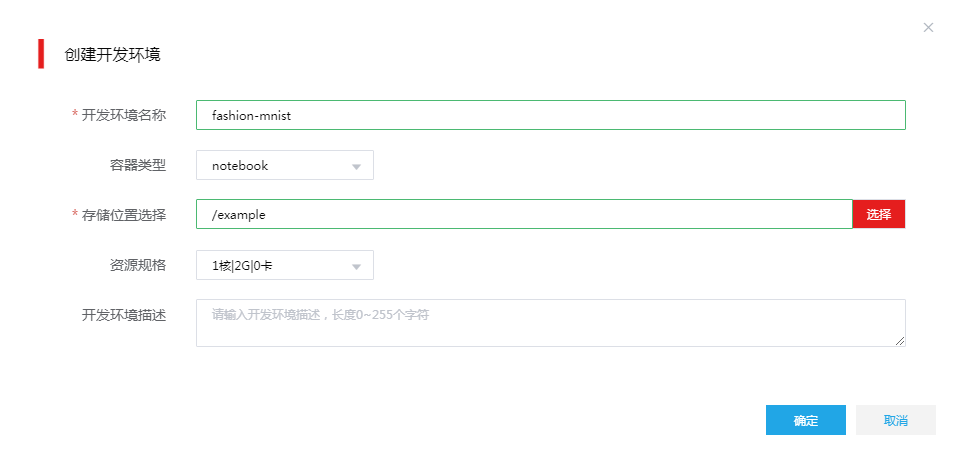Click the arrow icon of the notebook dropdown

coord(357,166)
